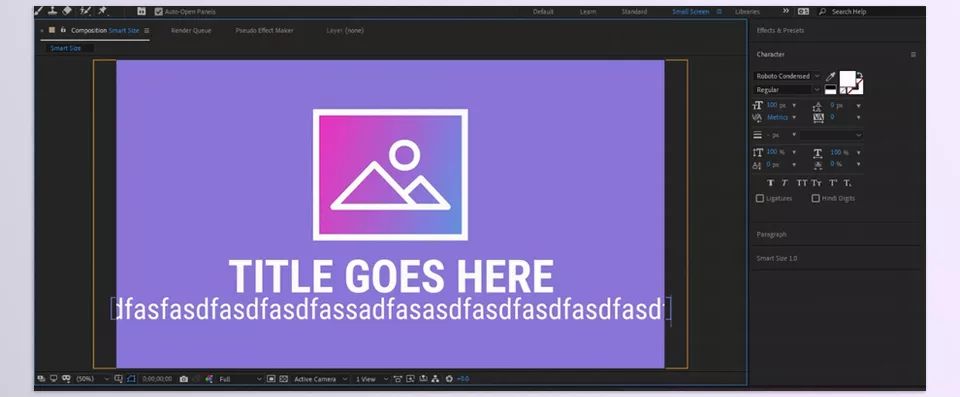Open the Regular font style dropdown
The width and height of the screenshot is (960, 397).
(x=787, y=90)
